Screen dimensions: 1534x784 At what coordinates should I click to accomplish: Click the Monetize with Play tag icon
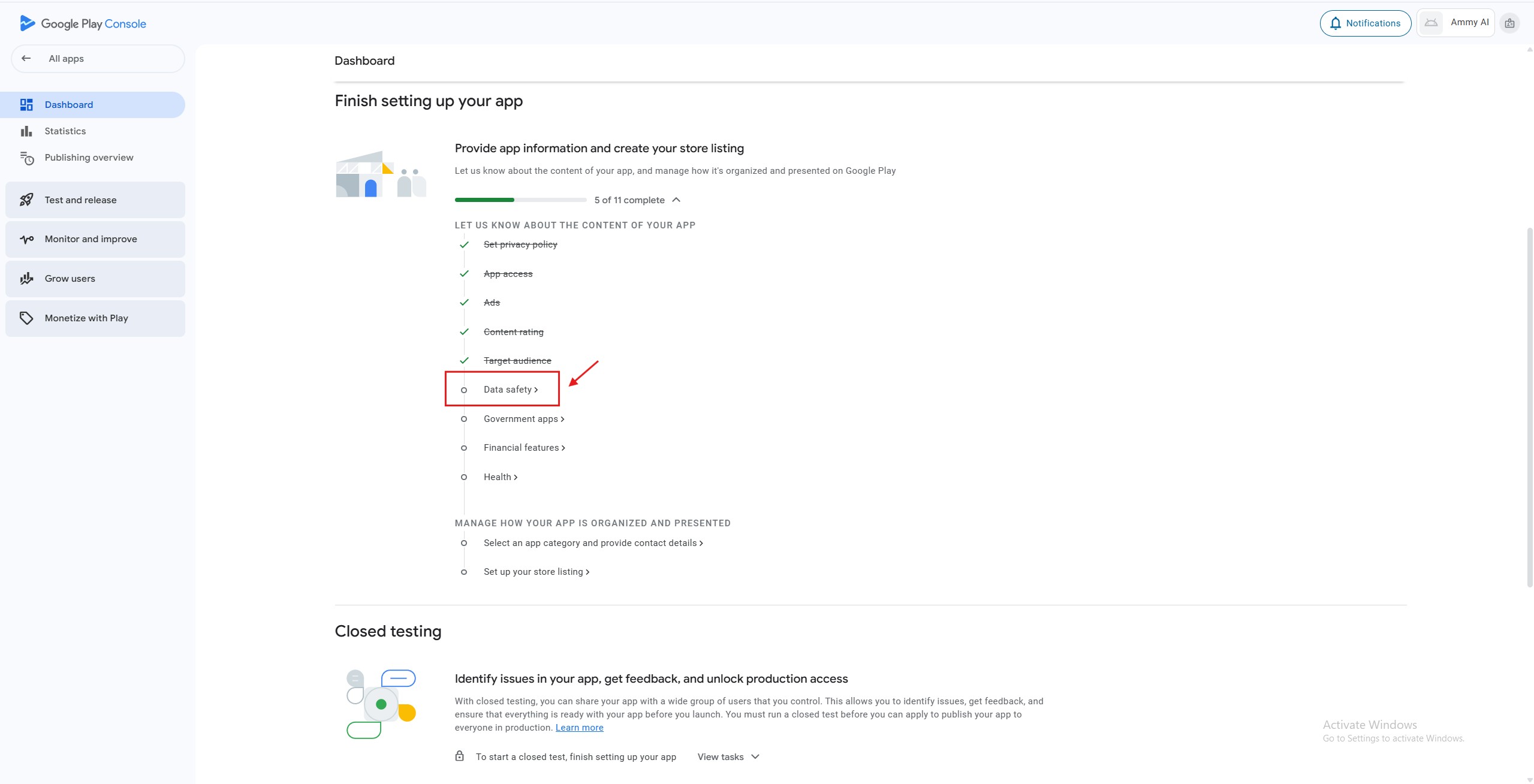pos(26,318)
